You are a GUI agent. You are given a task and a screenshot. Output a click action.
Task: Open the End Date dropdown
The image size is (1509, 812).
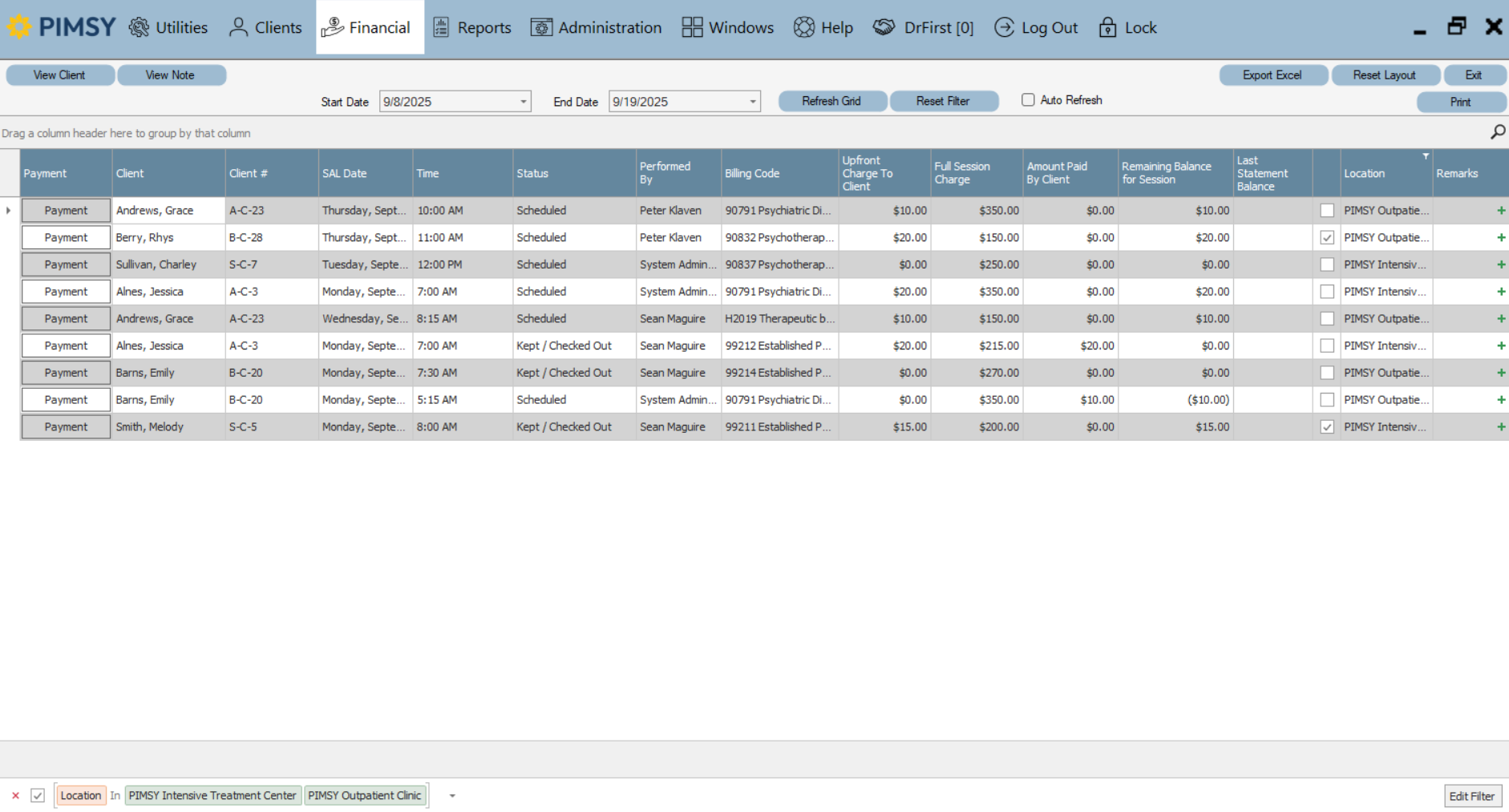pyautogui.click(x=750, y=101)
